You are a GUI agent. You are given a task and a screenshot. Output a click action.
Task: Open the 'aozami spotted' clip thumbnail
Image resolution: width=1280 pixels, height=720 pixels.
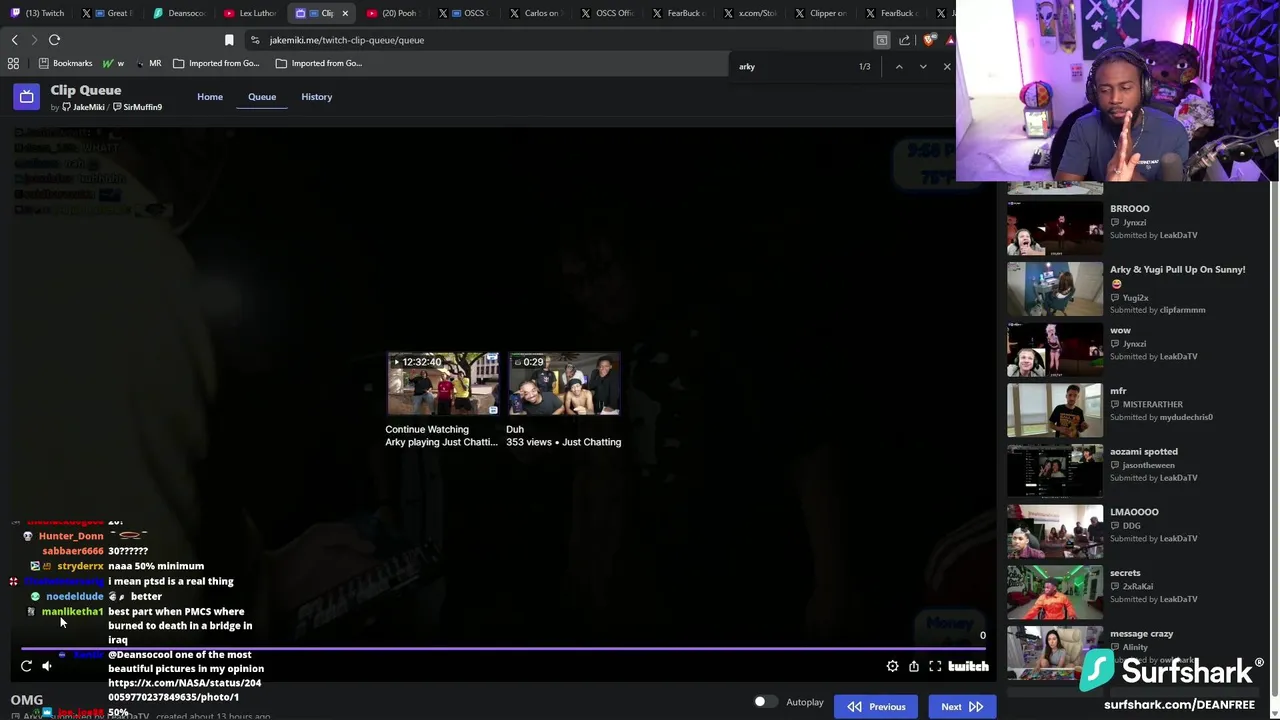tap(1055, 471)
